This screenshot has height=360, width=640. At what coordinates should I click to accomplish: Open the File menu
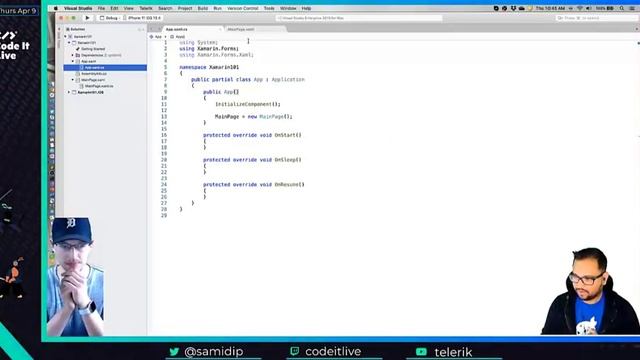(x=101, y=8)
